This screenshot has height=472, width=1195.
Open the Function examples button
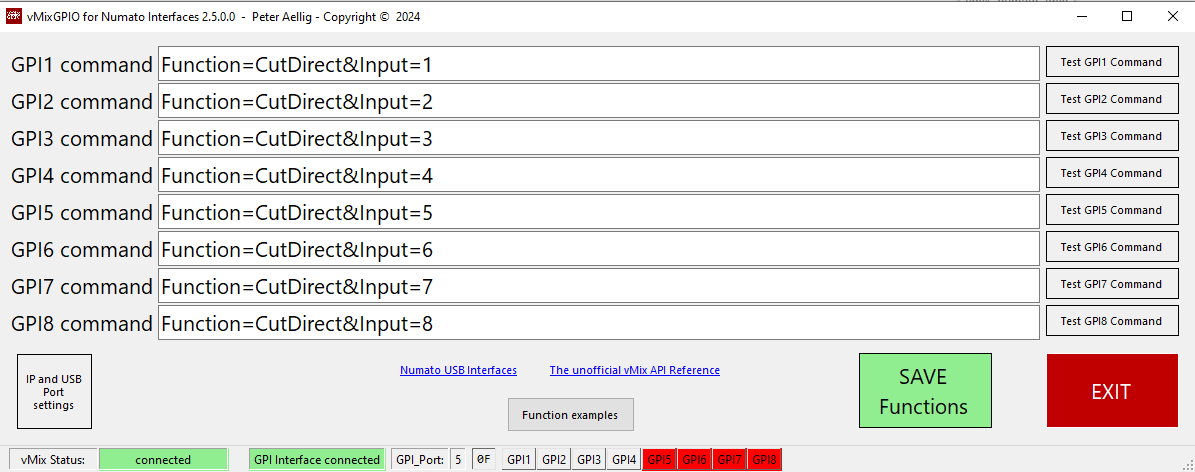[x=570, y=415]
